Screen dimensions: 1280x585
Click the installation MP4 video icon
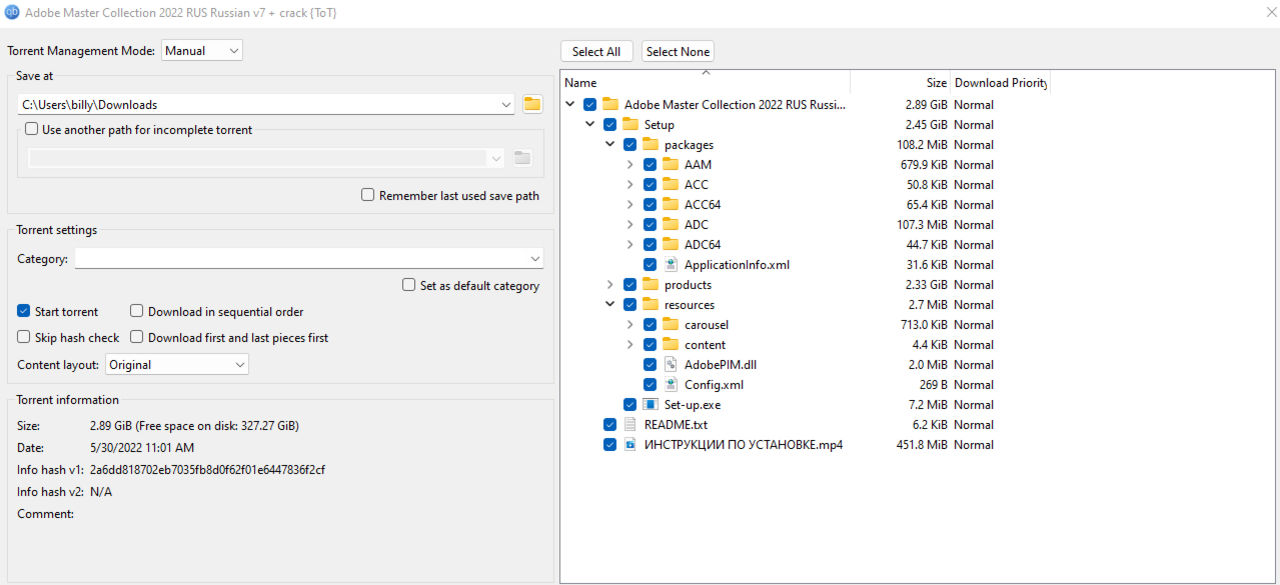coord(628,444)
